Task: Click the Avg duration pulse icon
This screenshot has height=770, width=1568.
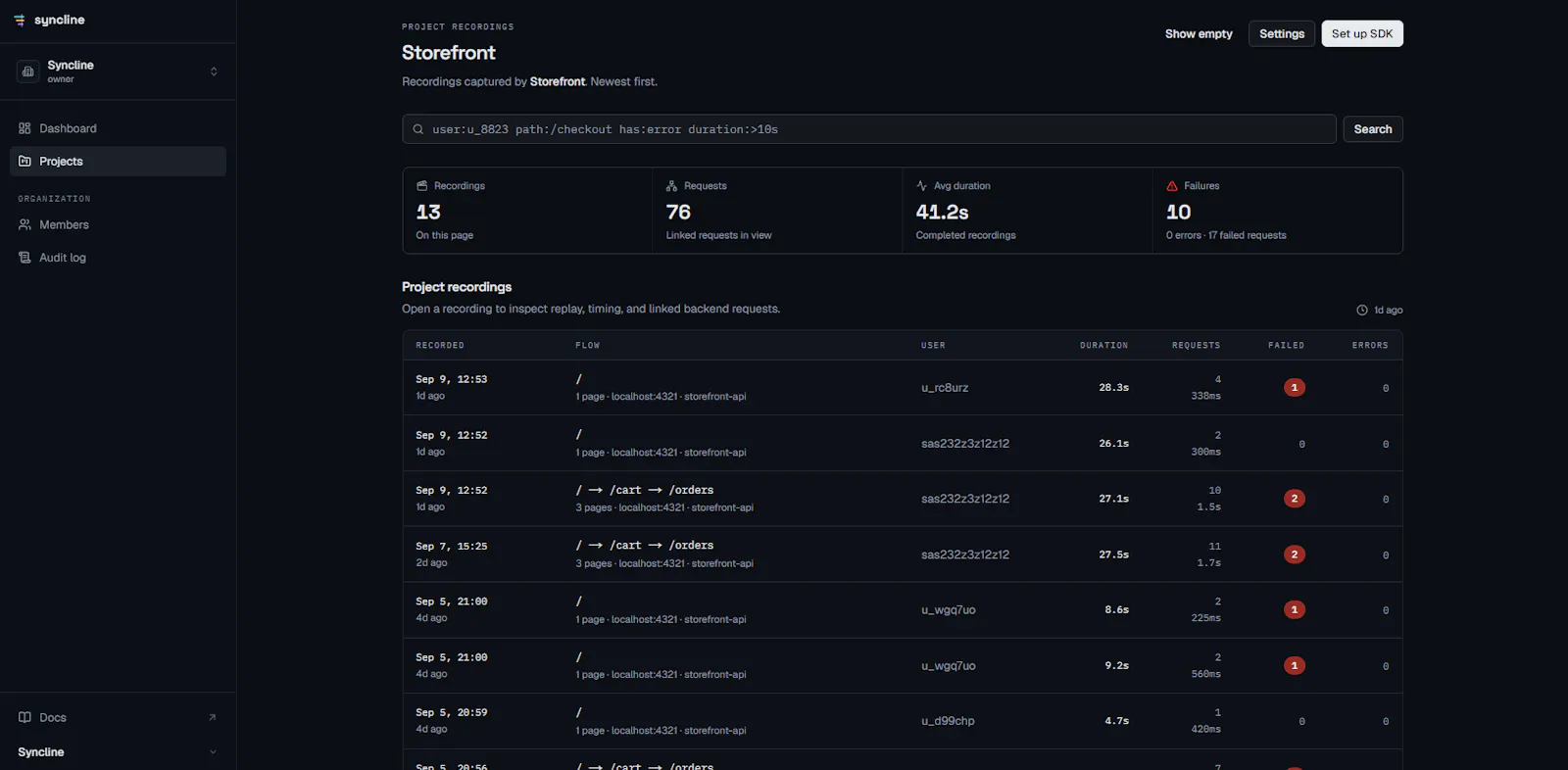Action: tap(922, 186)
